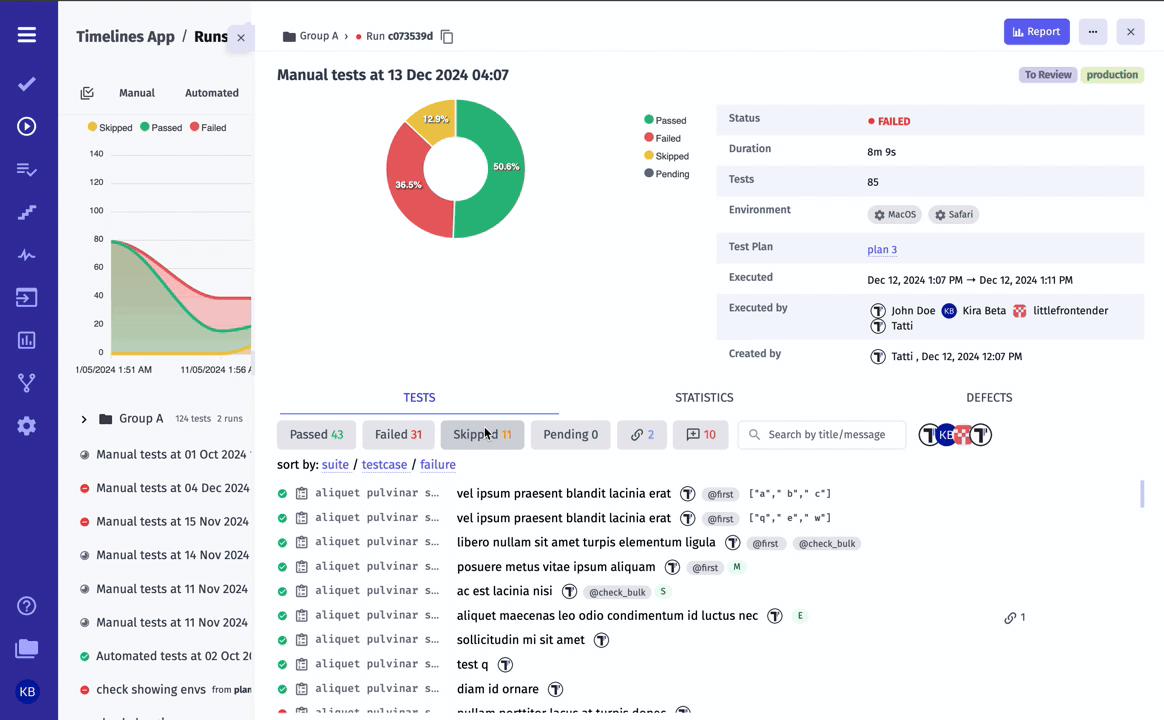Toggle Failed series in timeline chart legend
The width and height of the screenshot is (1164, 720).
tap(208, 128)
